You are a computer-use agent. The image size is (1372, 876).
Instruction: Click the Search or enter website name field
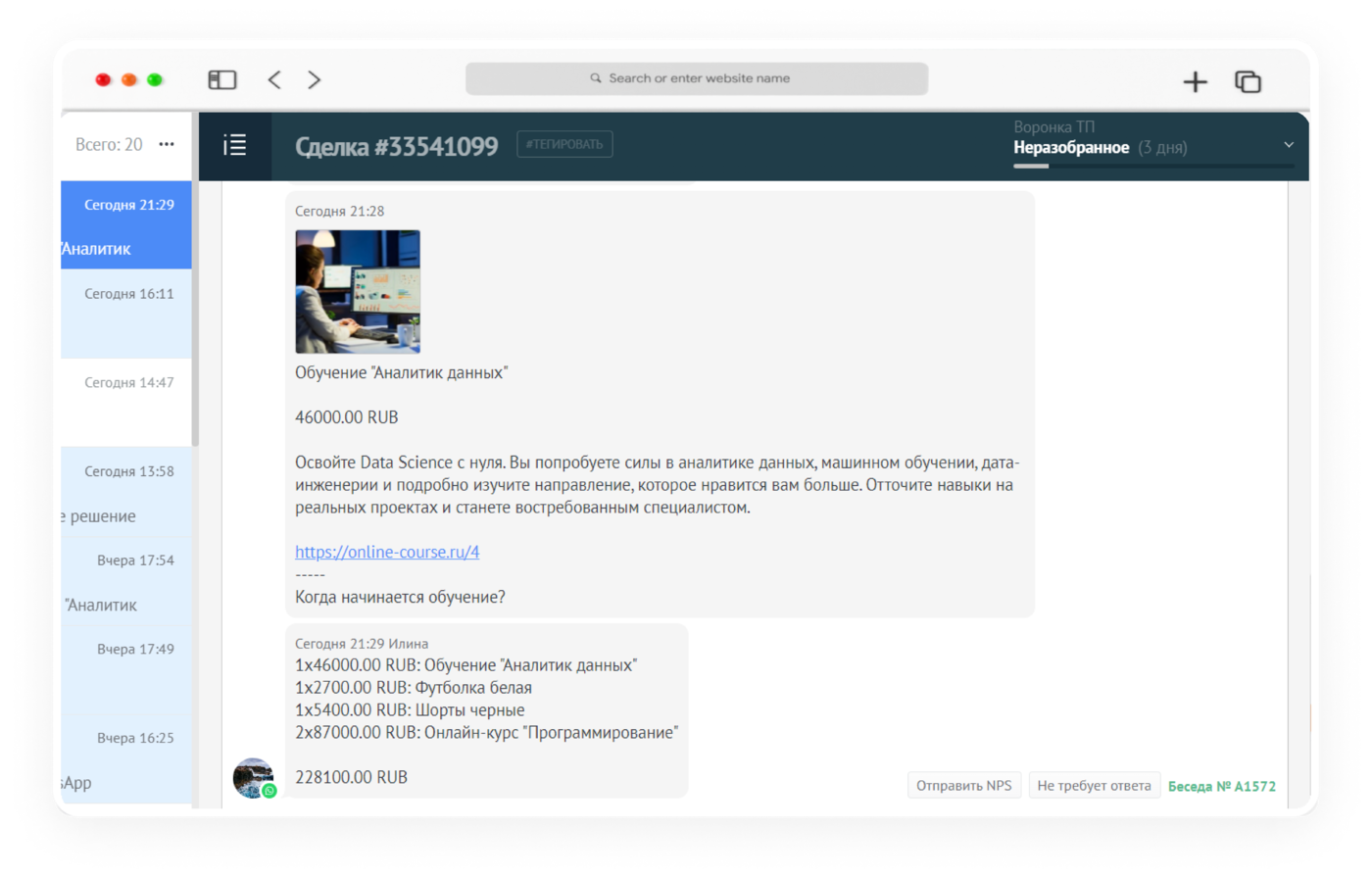pos(697,78)
